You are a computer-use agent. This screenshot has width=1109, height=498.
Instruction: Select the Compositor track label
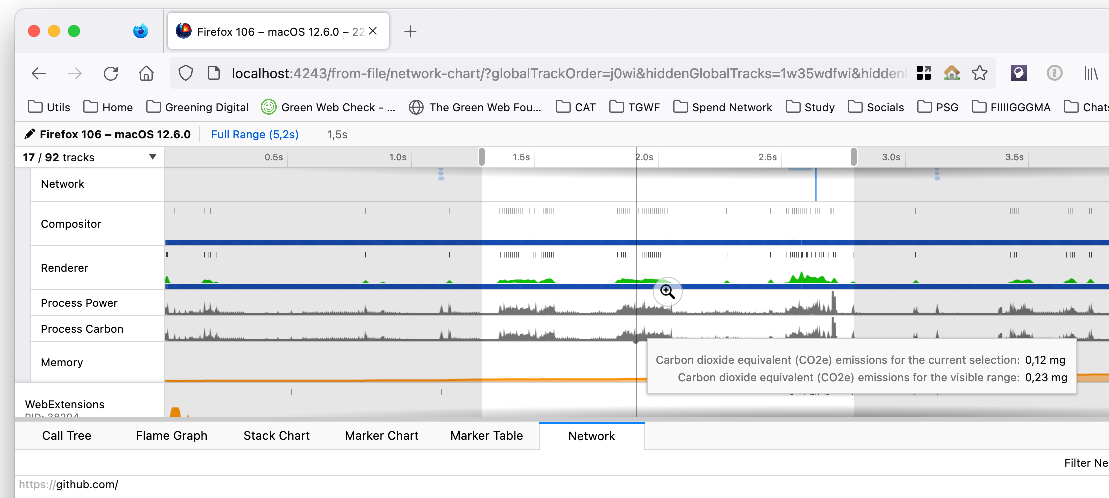pos(71,224)
